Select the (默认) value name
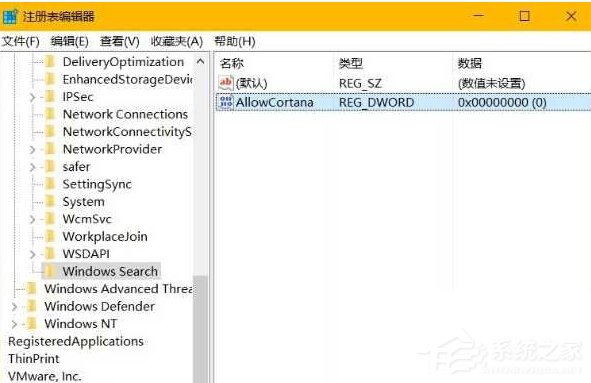Screen dimensions: 591x383 point(251,83)
